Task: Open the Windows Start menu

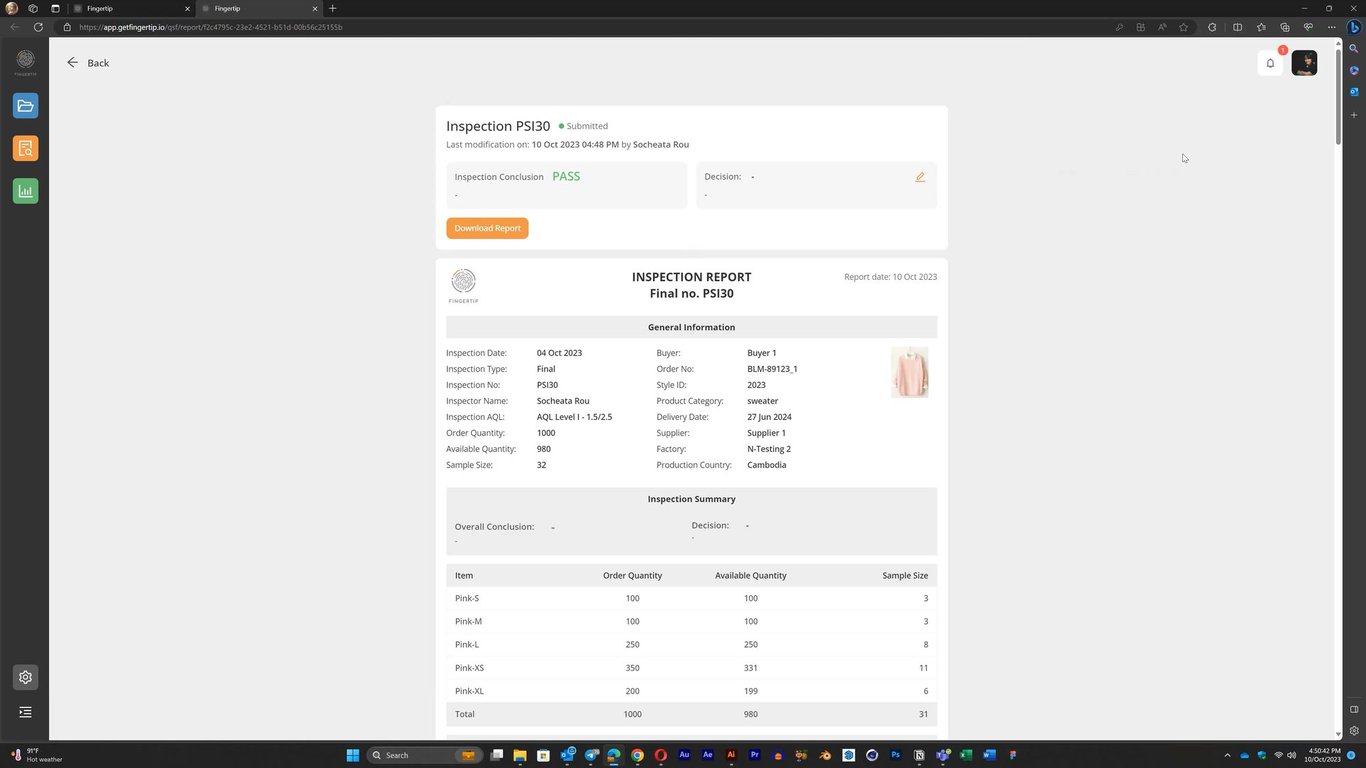Action: (x=352, y=755)
